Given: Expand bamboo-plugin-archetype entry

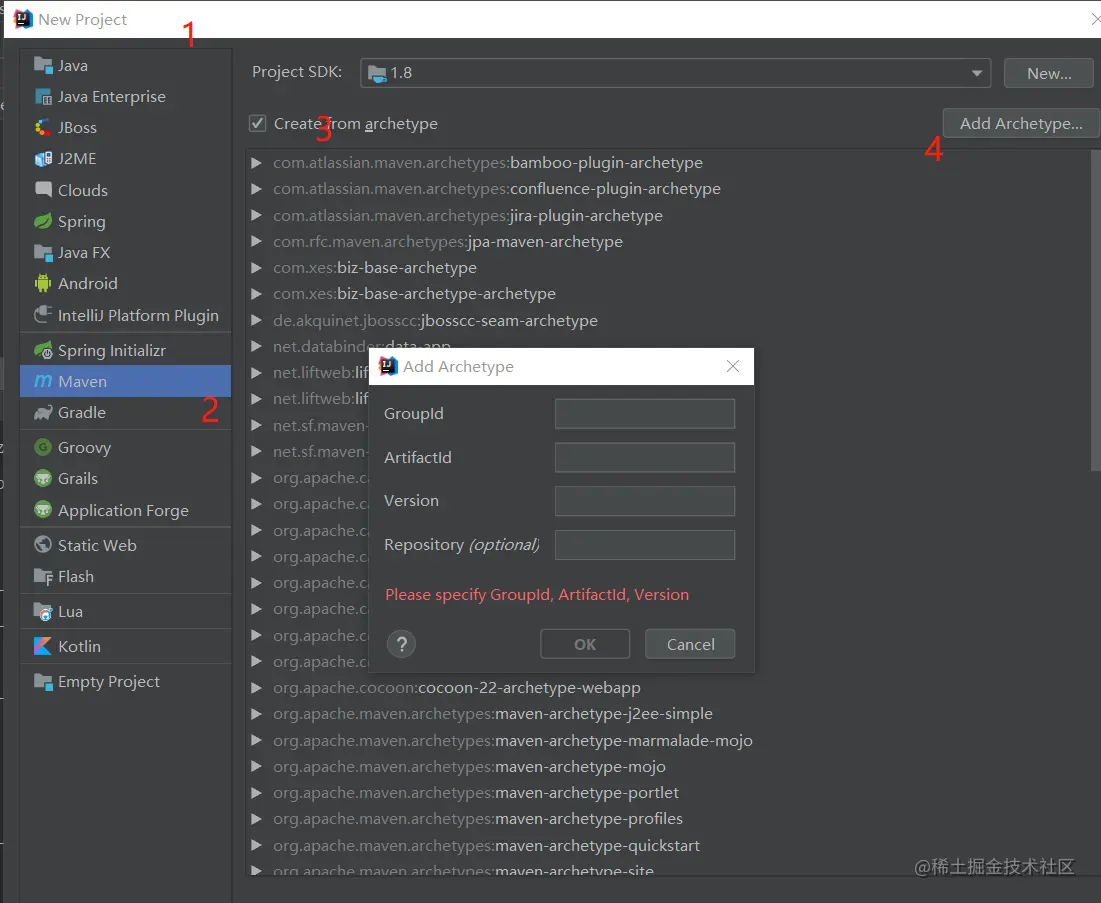Looking at the screenshot, I should point(256,163).
